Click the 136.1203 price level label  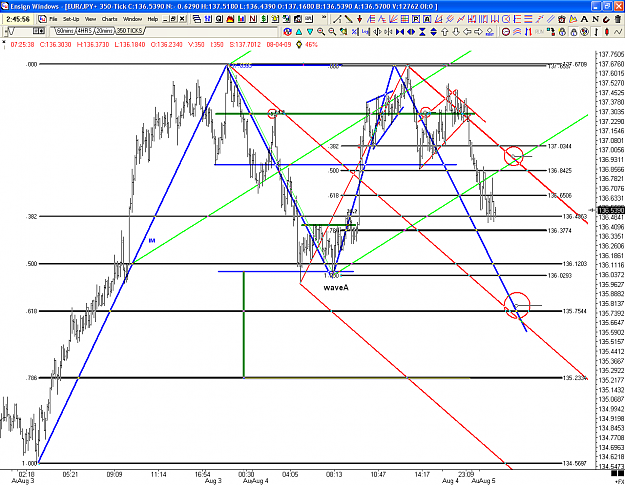[574, 264]
